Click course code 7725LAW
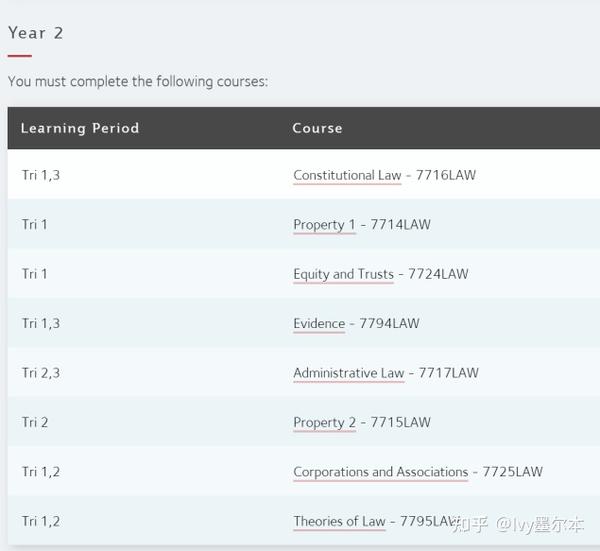The height and width of the screenshot is (551, 600). 513,472
